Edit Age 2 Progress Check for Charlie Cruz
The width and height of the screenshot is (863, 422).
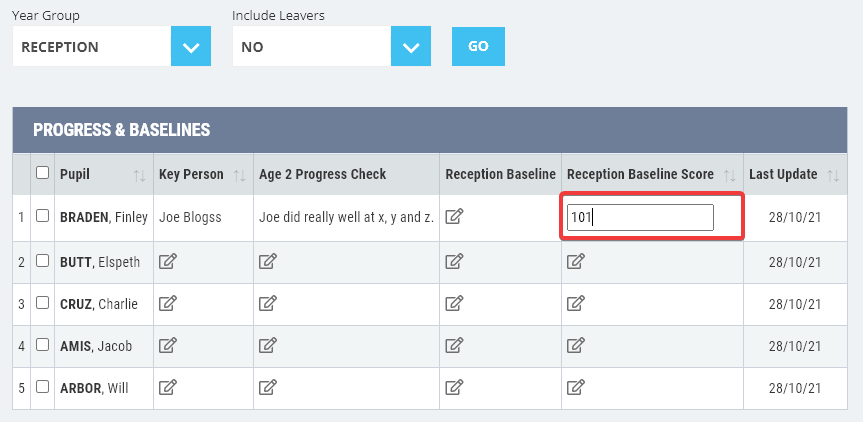[x=267, y=303]
